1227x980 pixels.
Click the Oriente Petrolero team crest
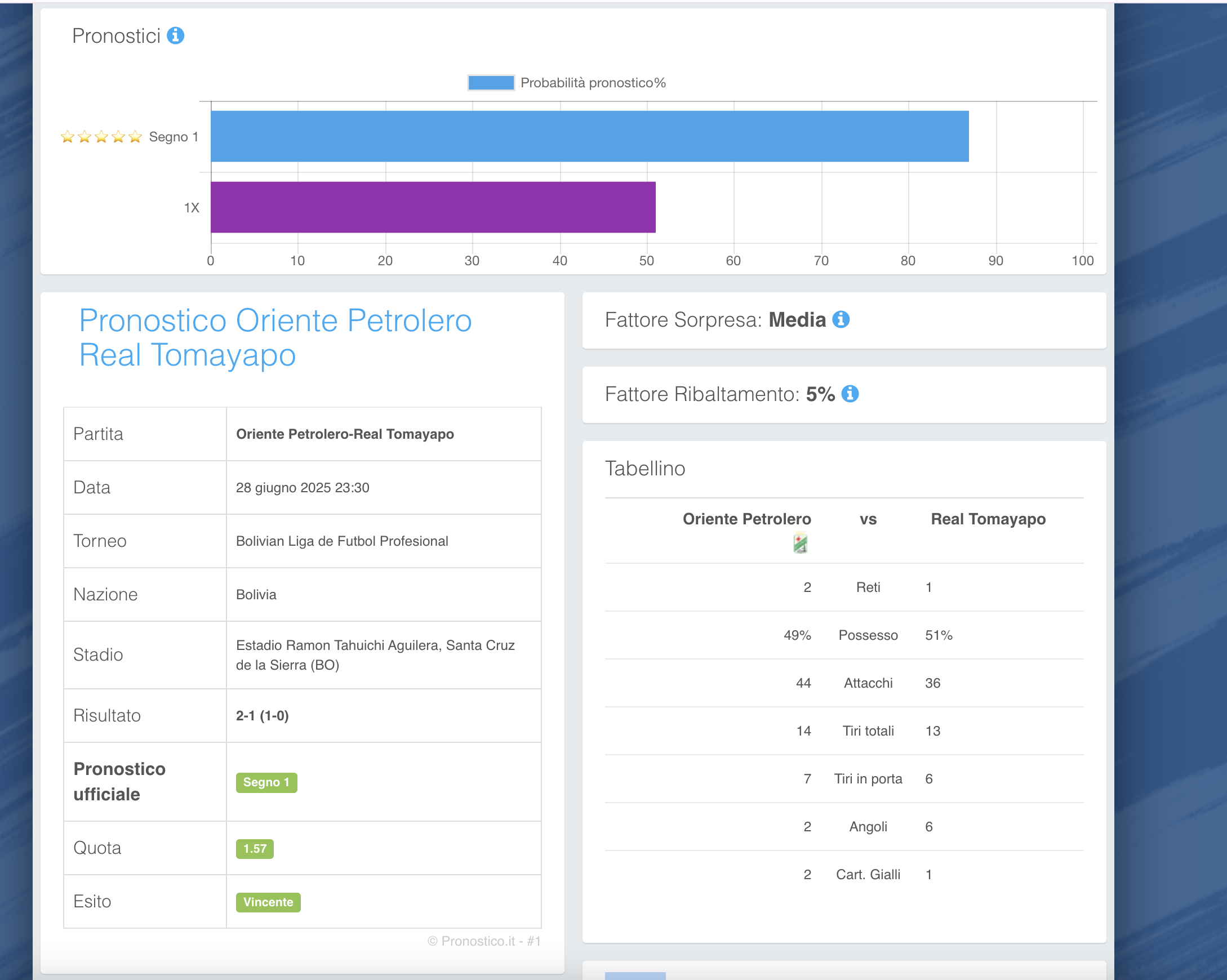(800, 543)
